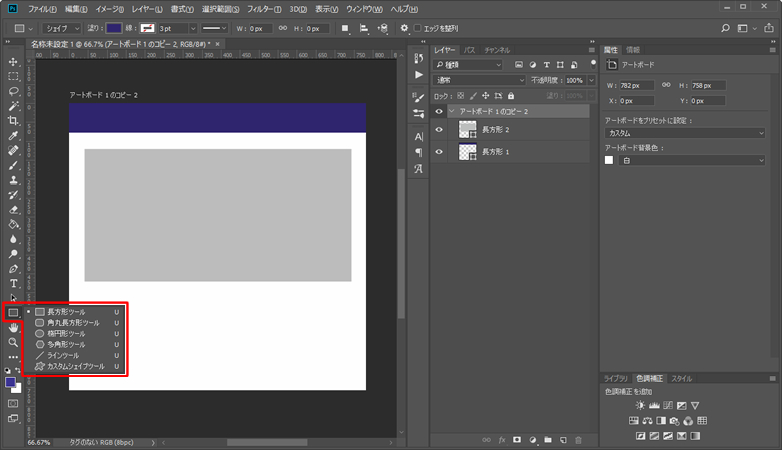Image resolution: width=782 pixels, height=450 pixels.
Task: Add Photo Filter adjustment
Action: tap(674, 421)
